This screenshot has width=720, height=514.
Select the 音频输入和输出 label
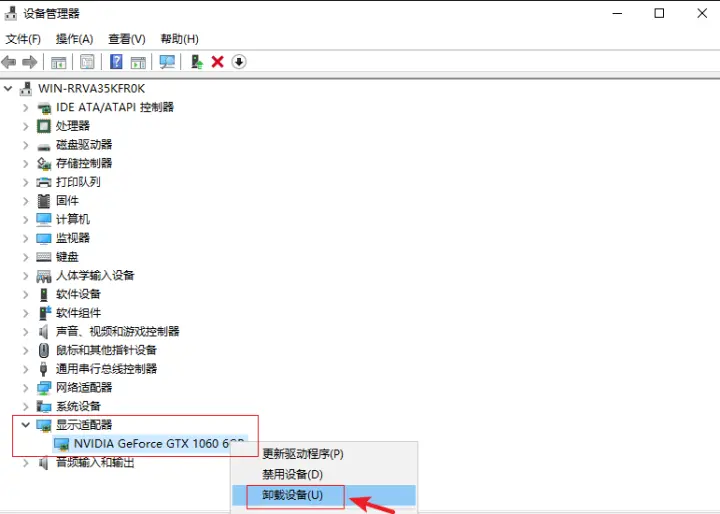(x=95, y=463)
